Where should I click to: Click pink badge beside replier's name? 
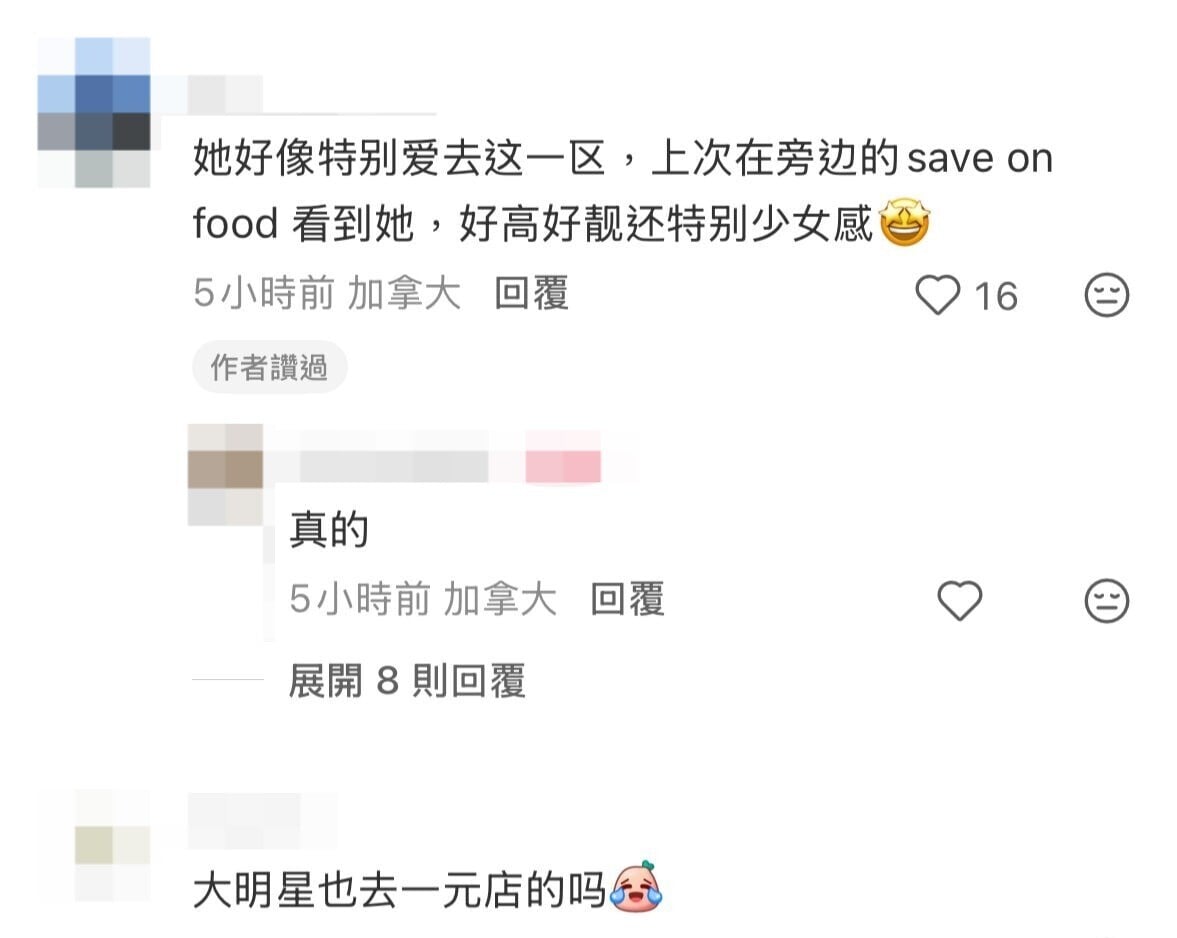click(x=563, y=466)
